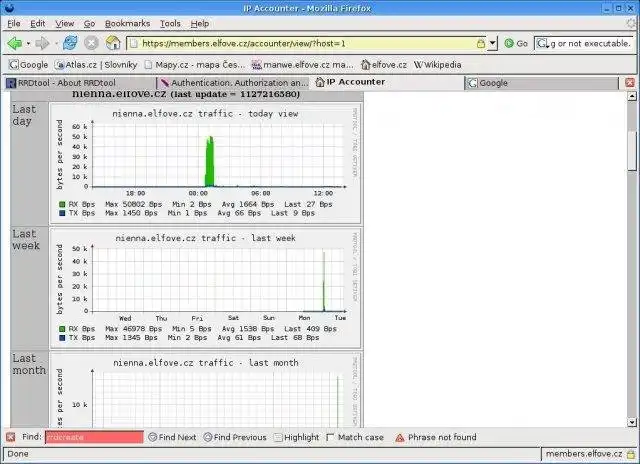Open the address bar history dropdown
Screen dimensions: 640x464
coord(493,43)
